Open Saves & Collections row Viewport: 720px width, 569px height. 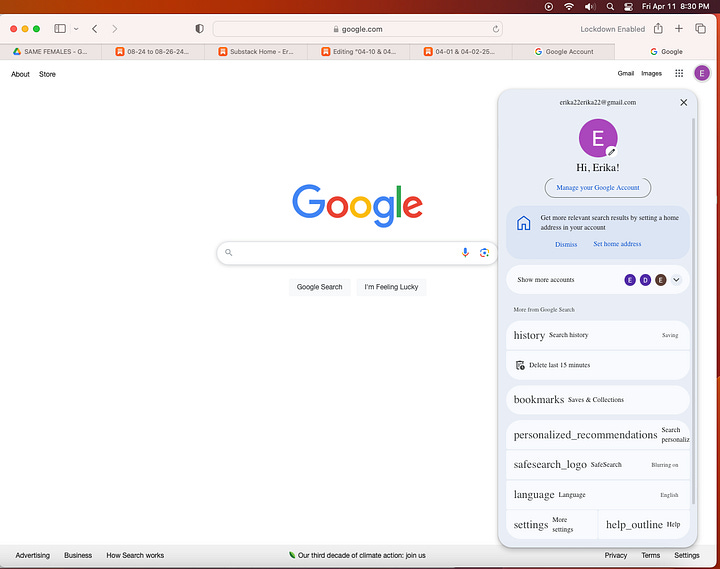pos(598,400)
